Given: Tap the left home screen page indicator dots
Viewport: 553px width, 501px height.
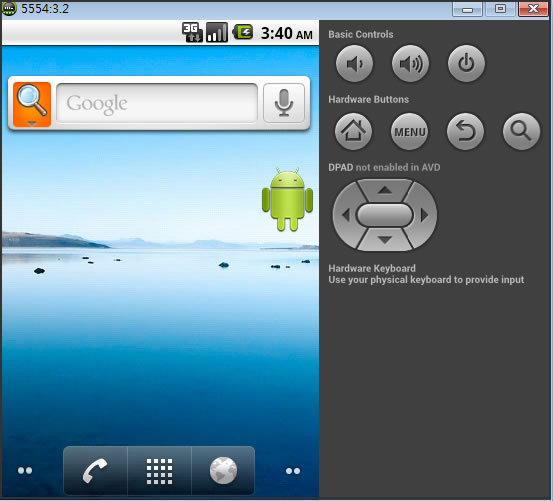Looking at the screenshot, I should (25, 470).
